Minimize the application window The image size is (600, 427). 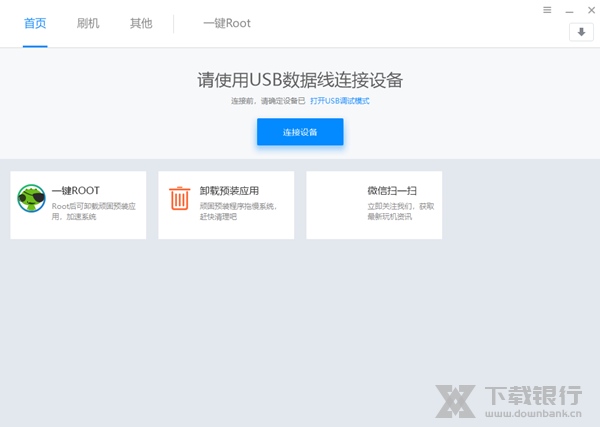[x=568, y=10]
